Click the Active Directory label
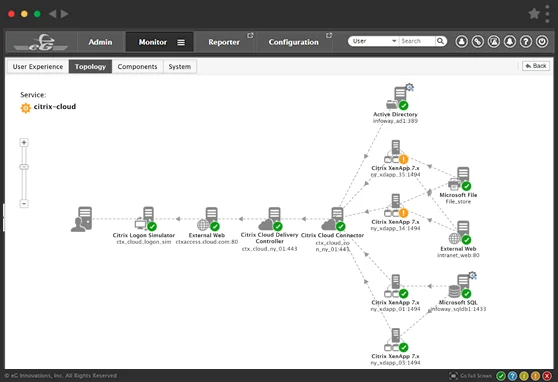 (x=395, y=114)
